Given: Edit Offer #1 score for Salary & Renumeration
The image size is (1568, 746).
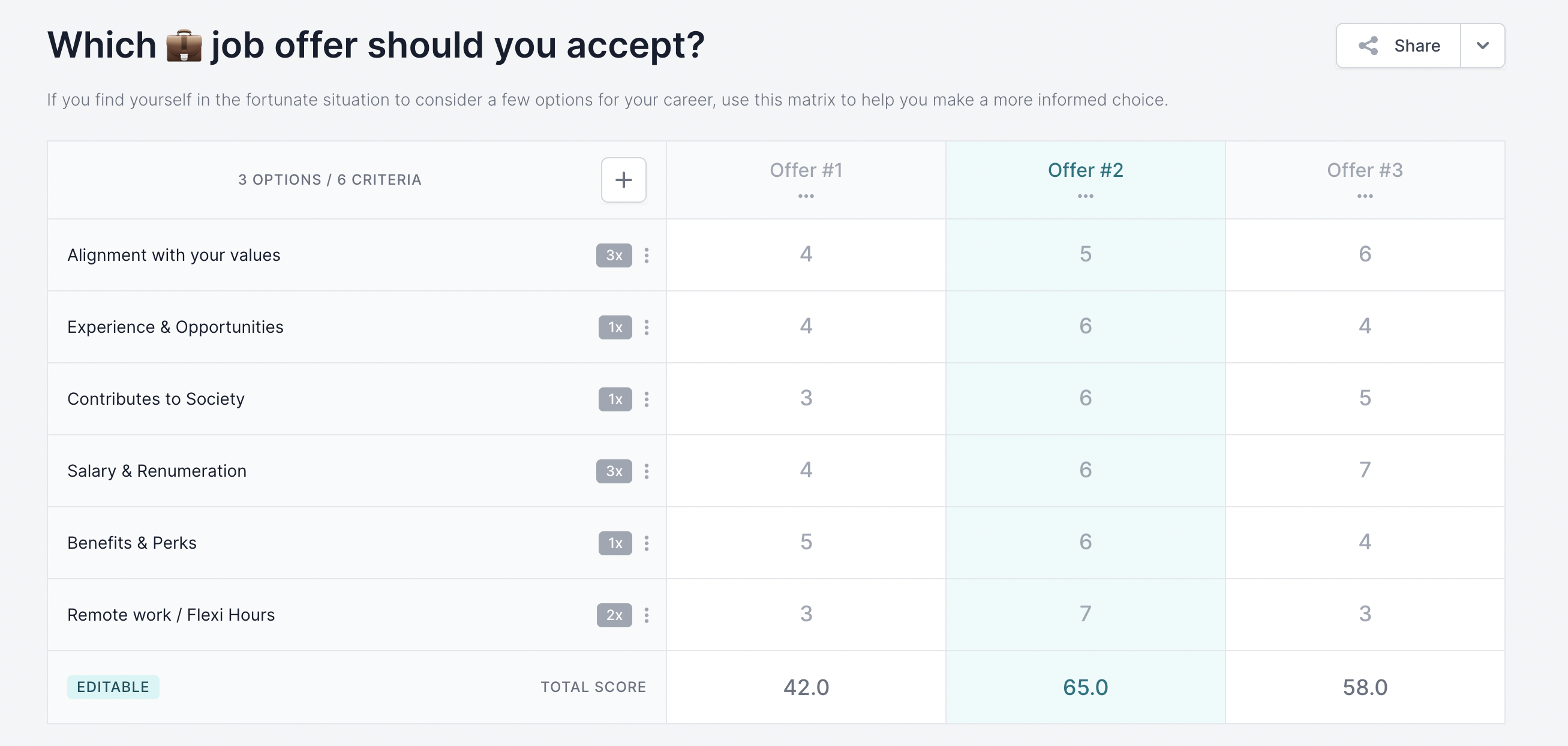Looking at the screenshot, I should point(806,470).
